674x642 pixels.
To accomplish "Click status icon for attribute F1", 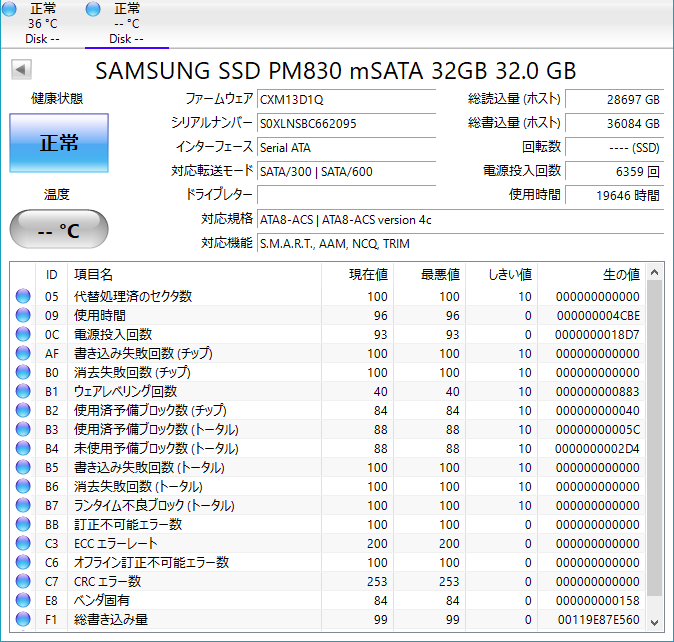I will 23,620.
